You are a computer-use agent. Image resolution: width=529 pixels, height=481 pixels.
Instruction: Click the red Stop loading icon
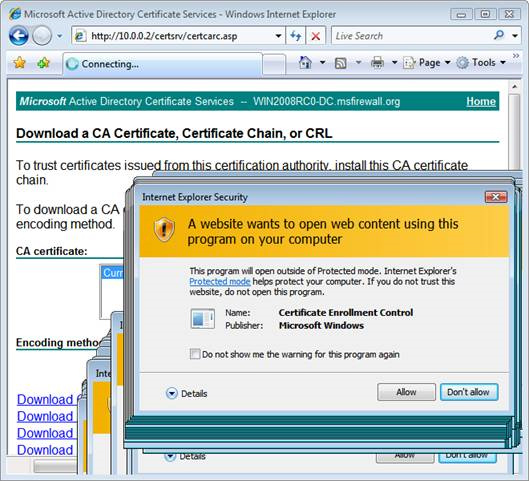pos(316,36)
